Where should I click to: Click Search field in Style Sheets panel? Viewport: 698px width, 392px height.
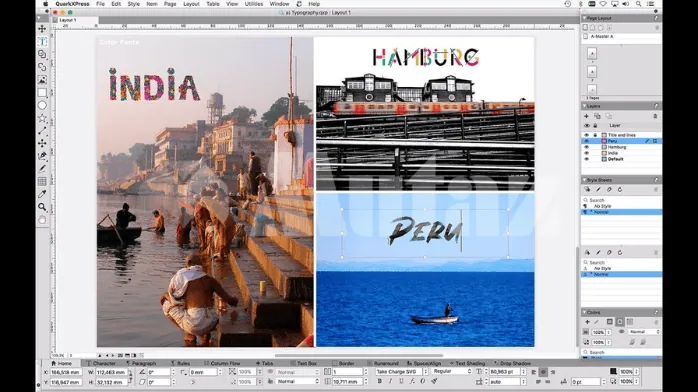621,200
